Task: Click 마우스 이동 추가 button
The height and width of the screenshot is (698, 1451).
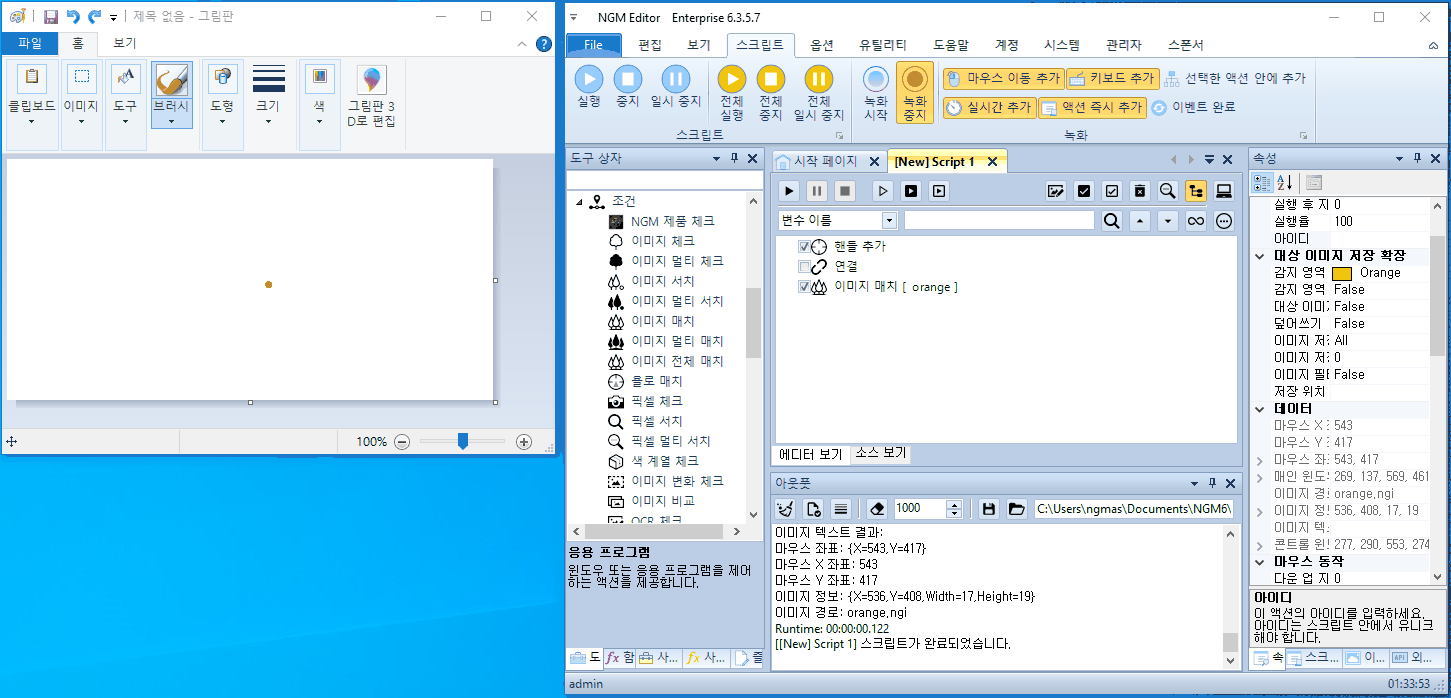Action: pyautogui.click(x=1003, y=78)
